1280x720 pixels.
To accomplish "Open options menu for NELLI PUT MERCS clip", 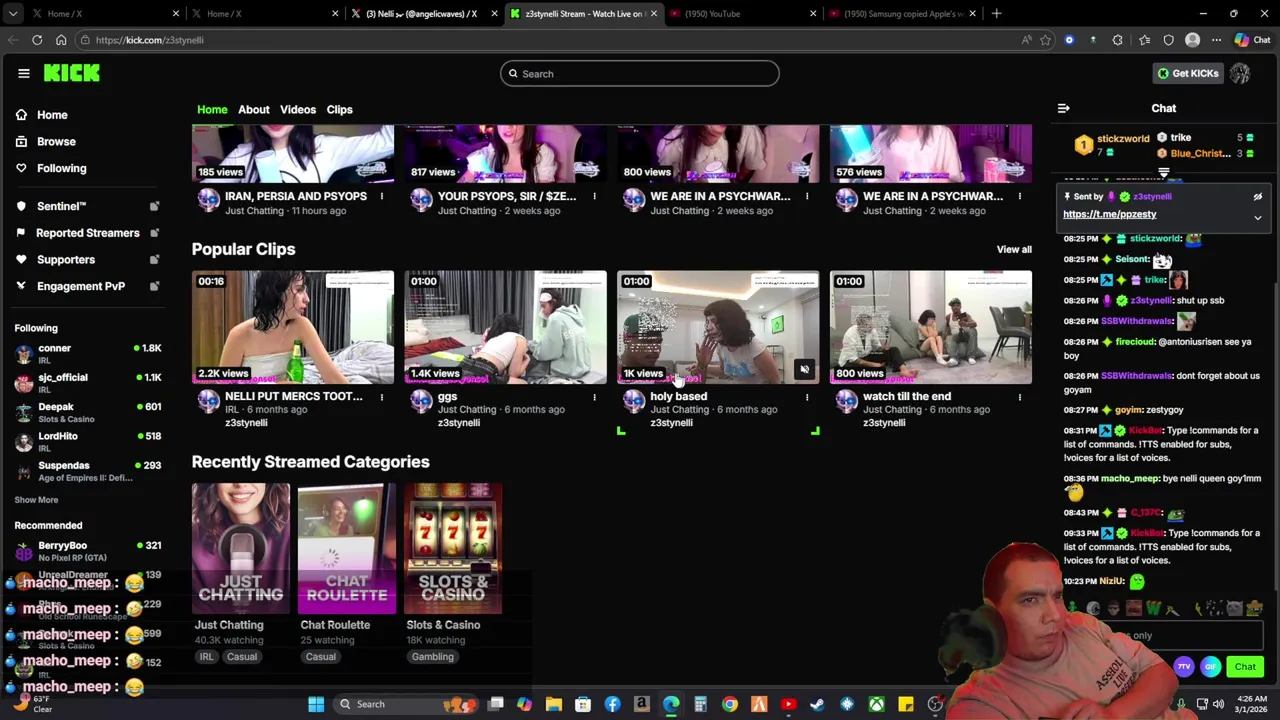I will pos(381,398).
